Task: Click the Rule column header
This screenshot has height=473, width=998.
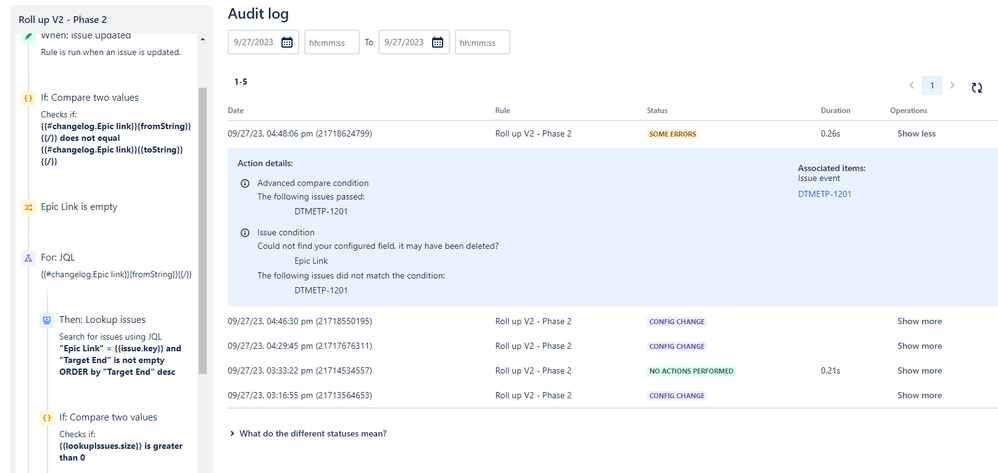Action: click(x=502, y=110)
